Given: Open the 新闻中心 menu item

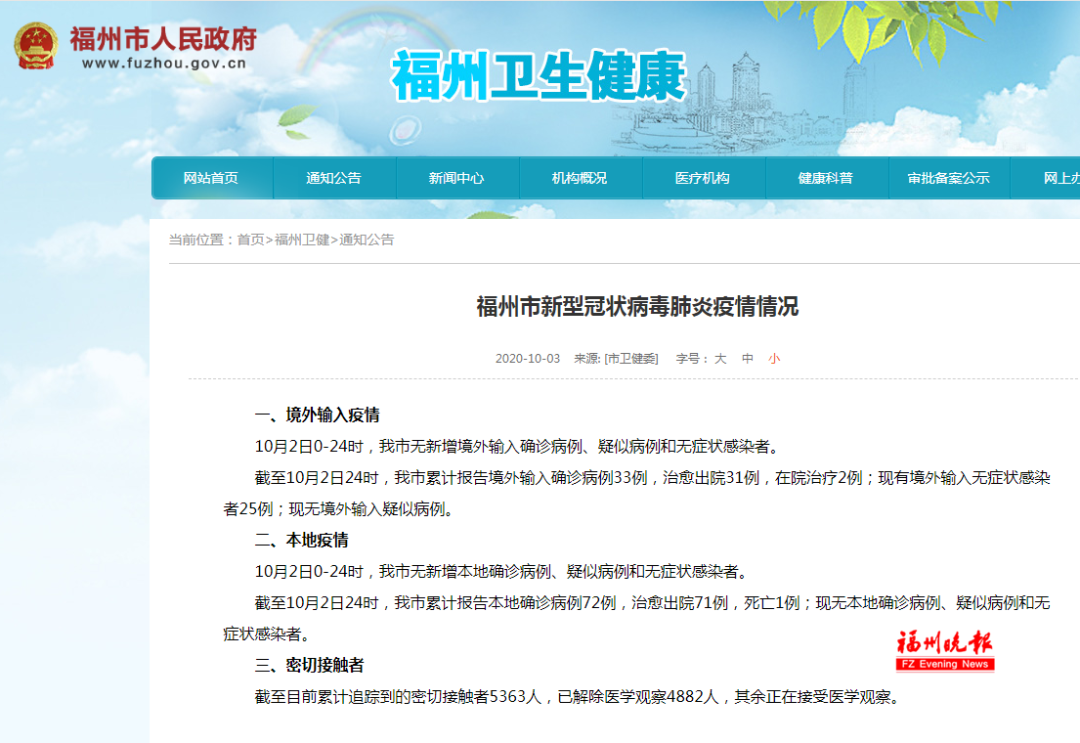Looking at the screenshot, I should pos(457,177).
